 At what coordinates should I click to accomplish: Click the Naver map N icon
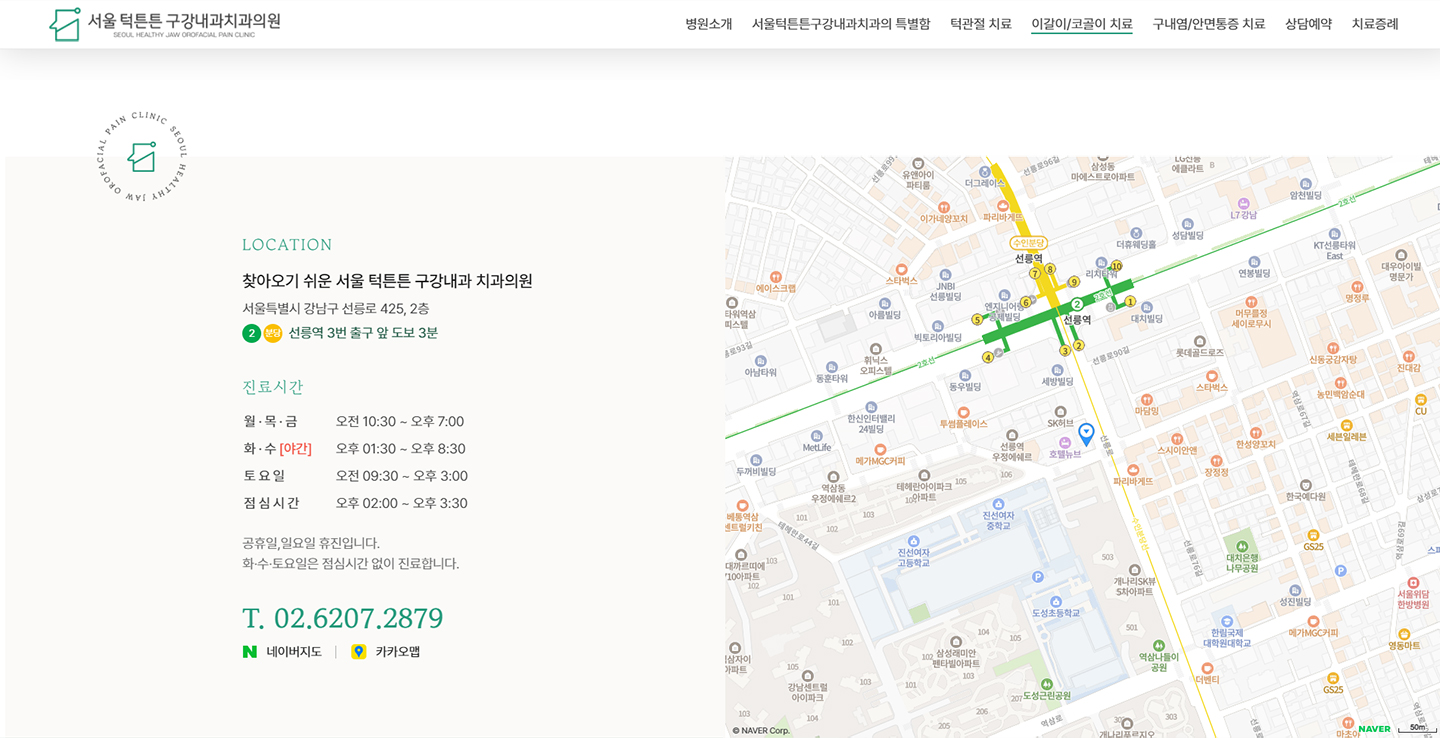click(x=250, y=652)
